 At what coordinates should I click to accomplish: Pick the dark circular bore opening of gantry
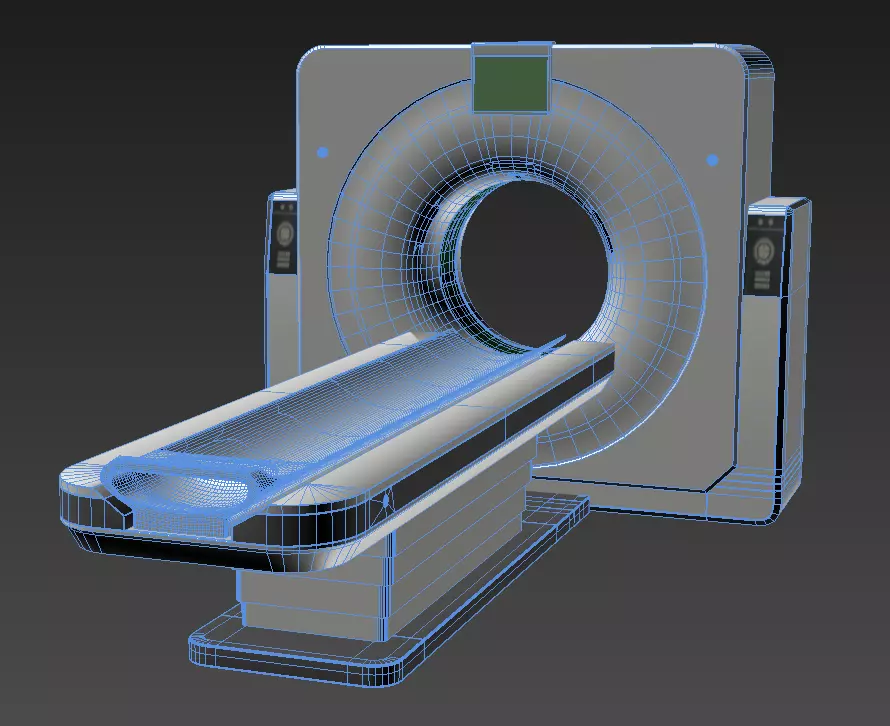pos(534,264)
